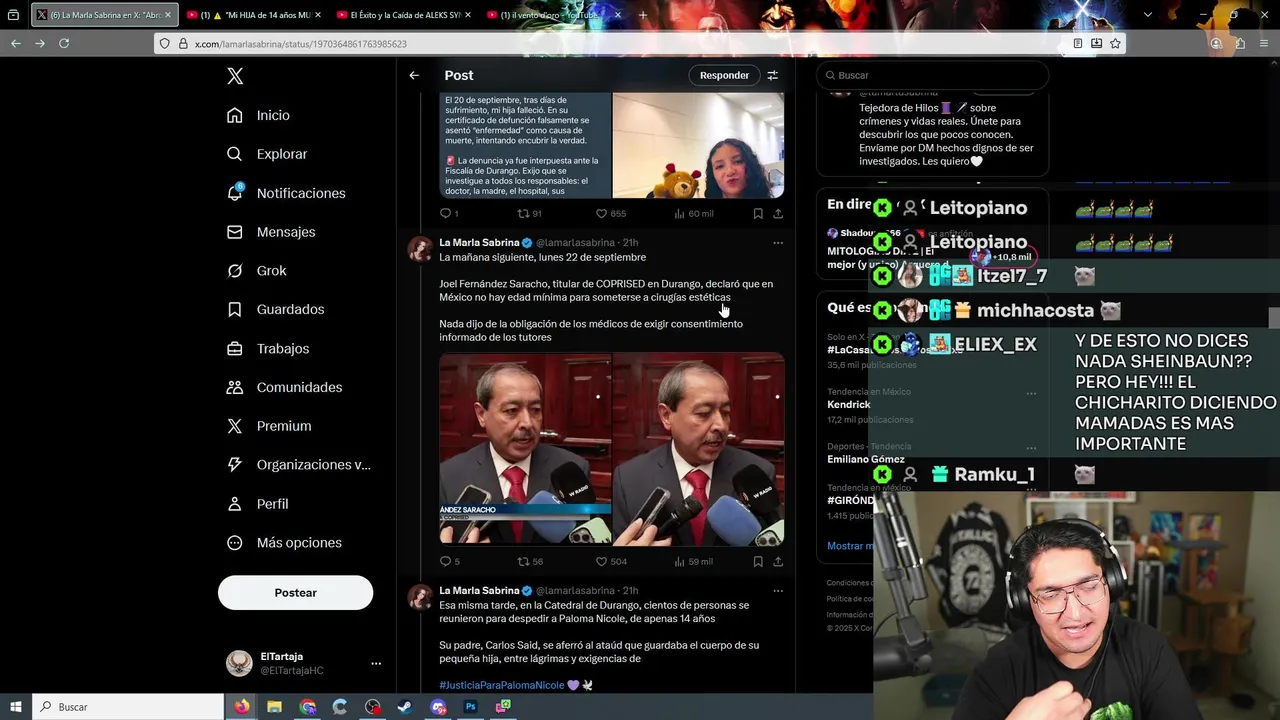Open La Marla Sabrina profile name, middle post
Image resolution: width=1280 pixels, height=720 pixels.
[x=479, y=243]
